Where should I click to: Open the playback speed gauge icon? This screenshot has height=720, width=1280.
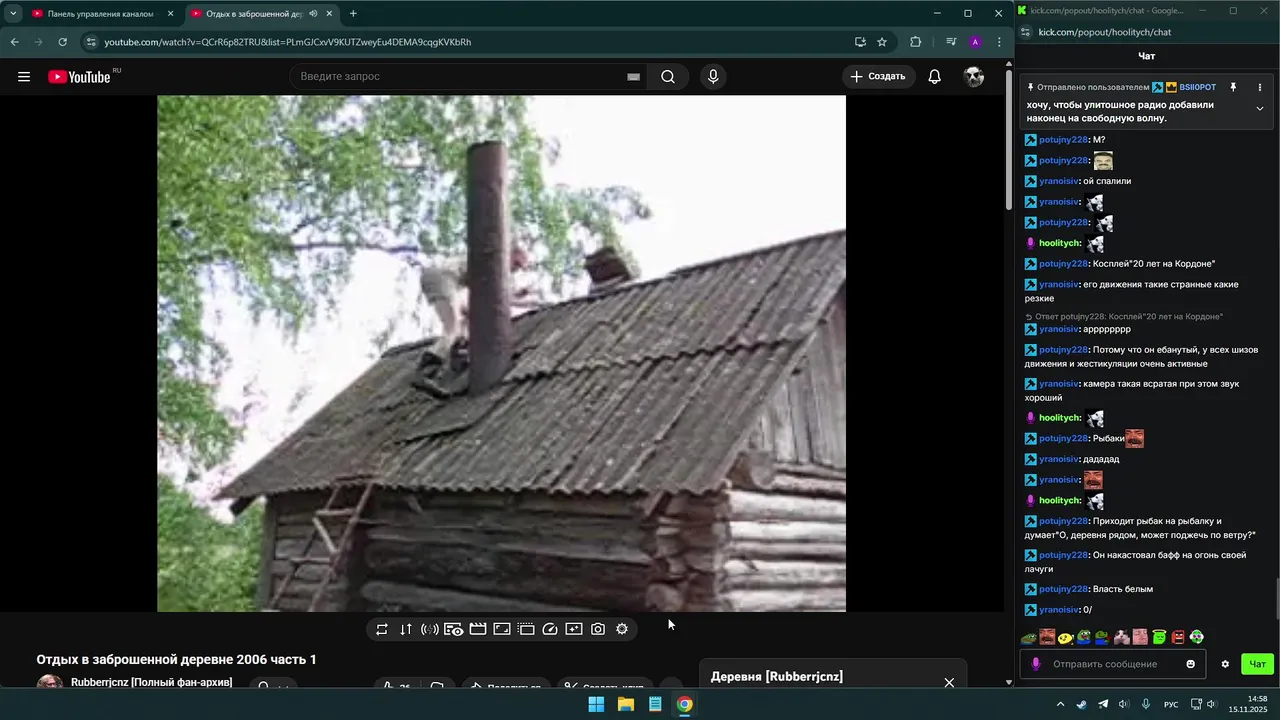click(550, 629)
